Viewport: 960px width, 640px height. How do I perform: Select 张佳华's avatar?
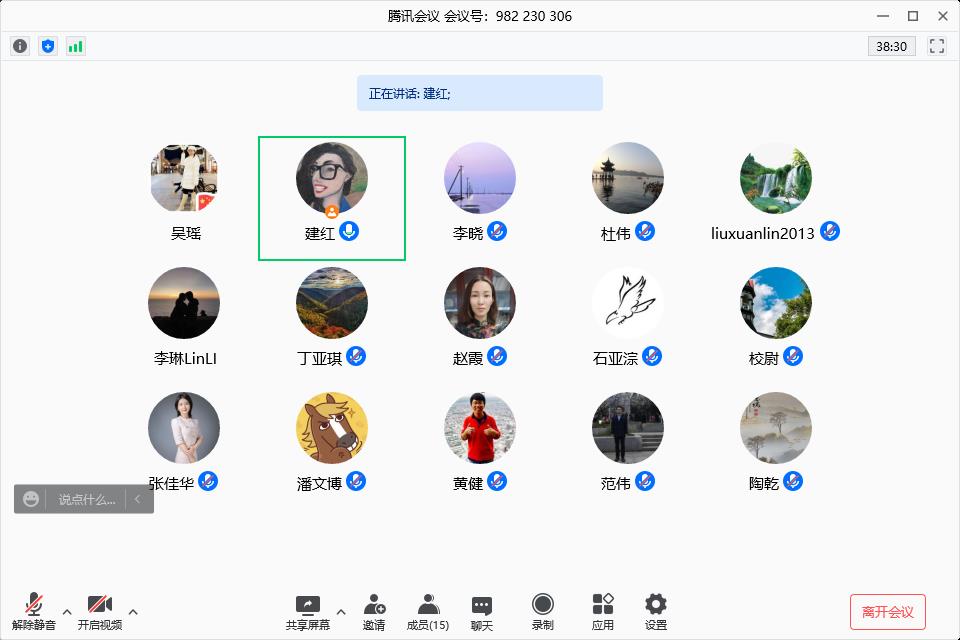184,428
